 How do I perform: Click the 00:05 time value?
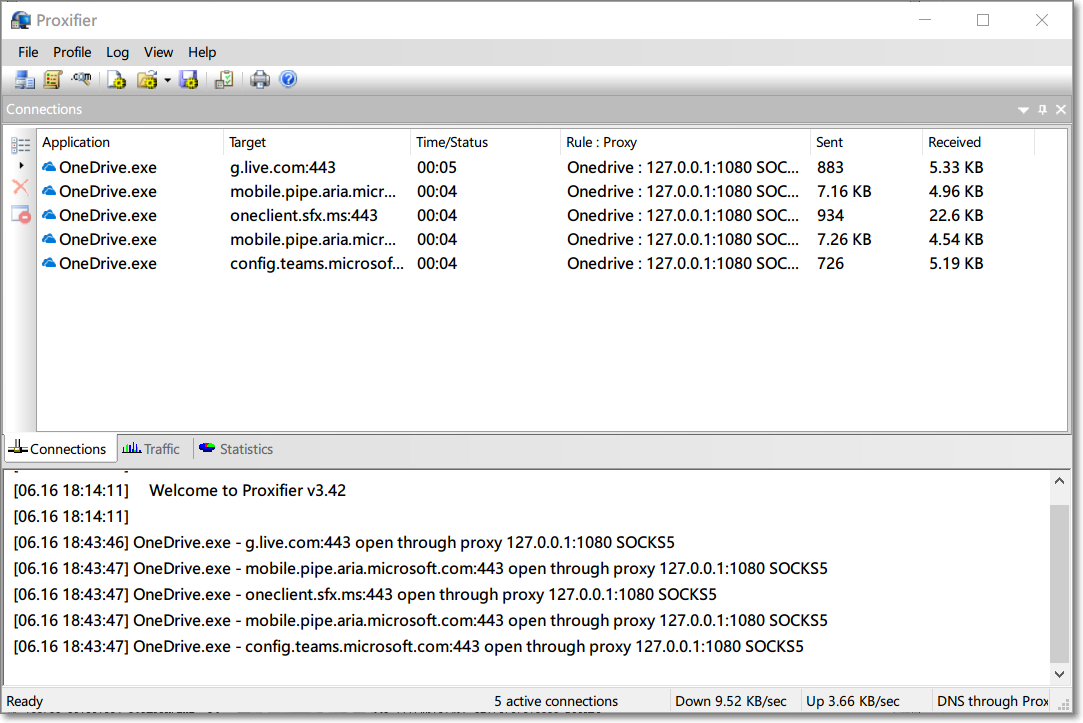pyautogui.click(x=437, y=167)
